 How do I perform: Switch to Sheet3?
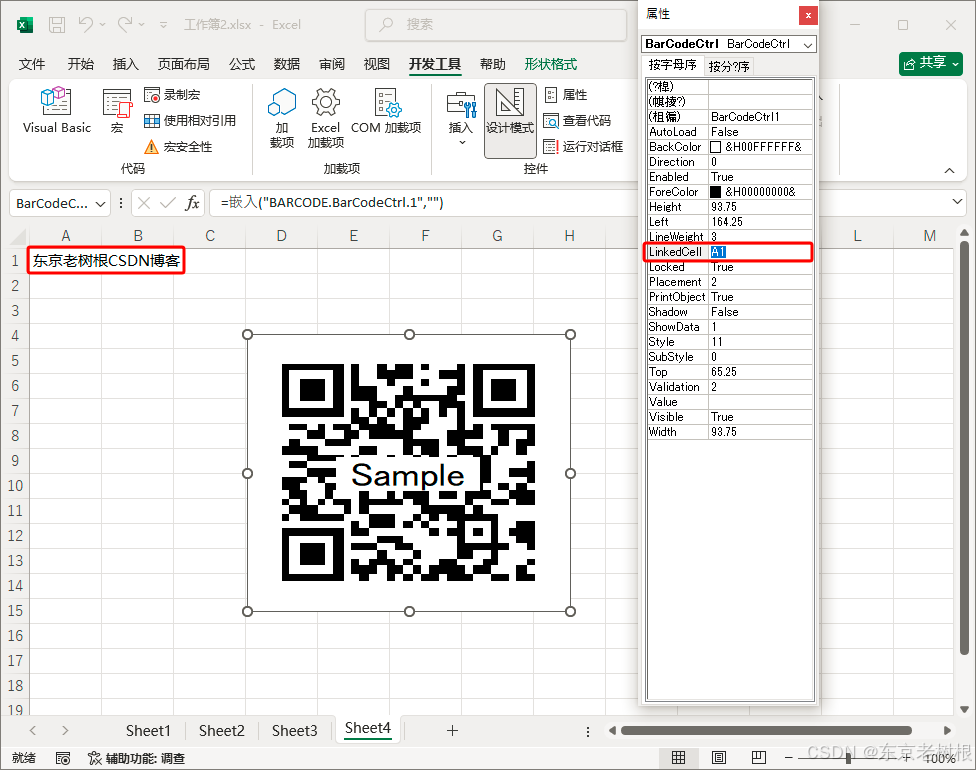294,730
